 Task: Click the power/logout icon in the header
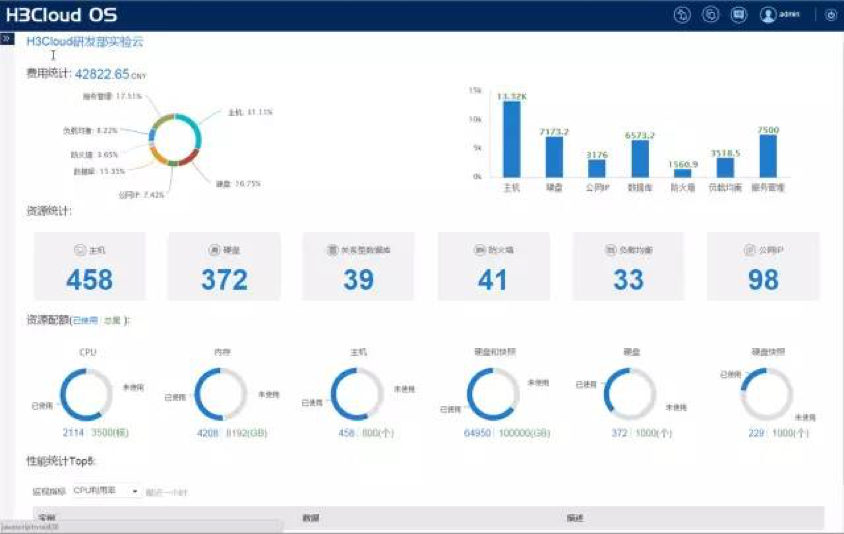830,15
